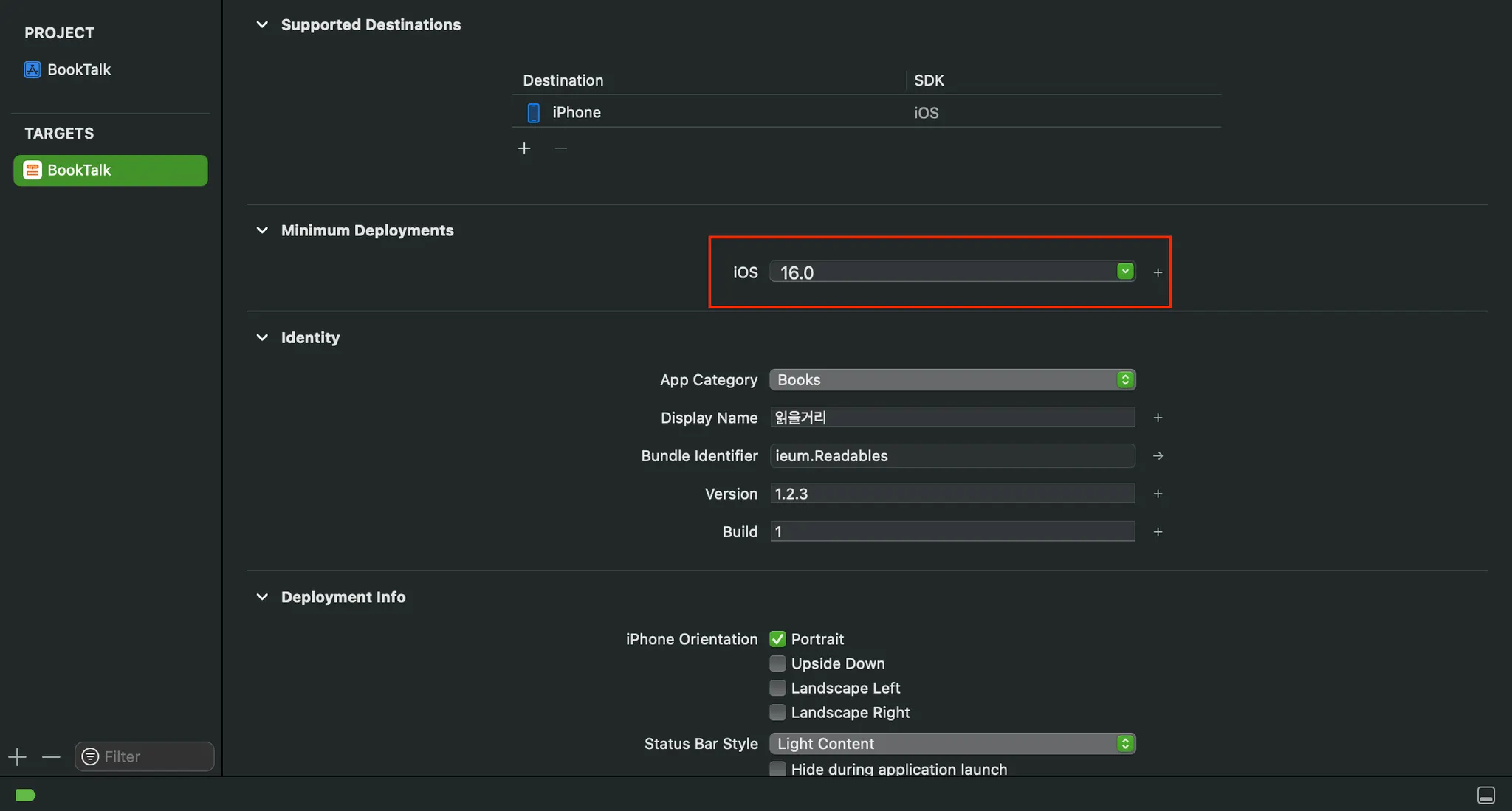Click plus icon next to Build field
The image size is (1512, 811).
tap(1158, 532)
